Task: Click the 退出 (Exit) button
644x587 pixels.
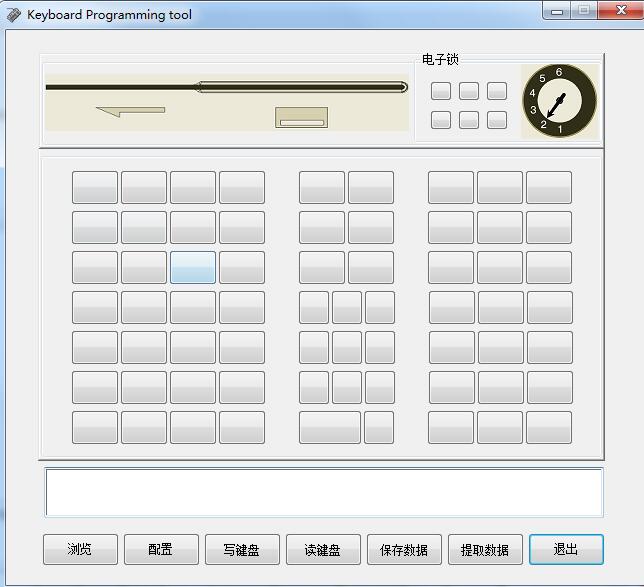Action: [566, 549]
